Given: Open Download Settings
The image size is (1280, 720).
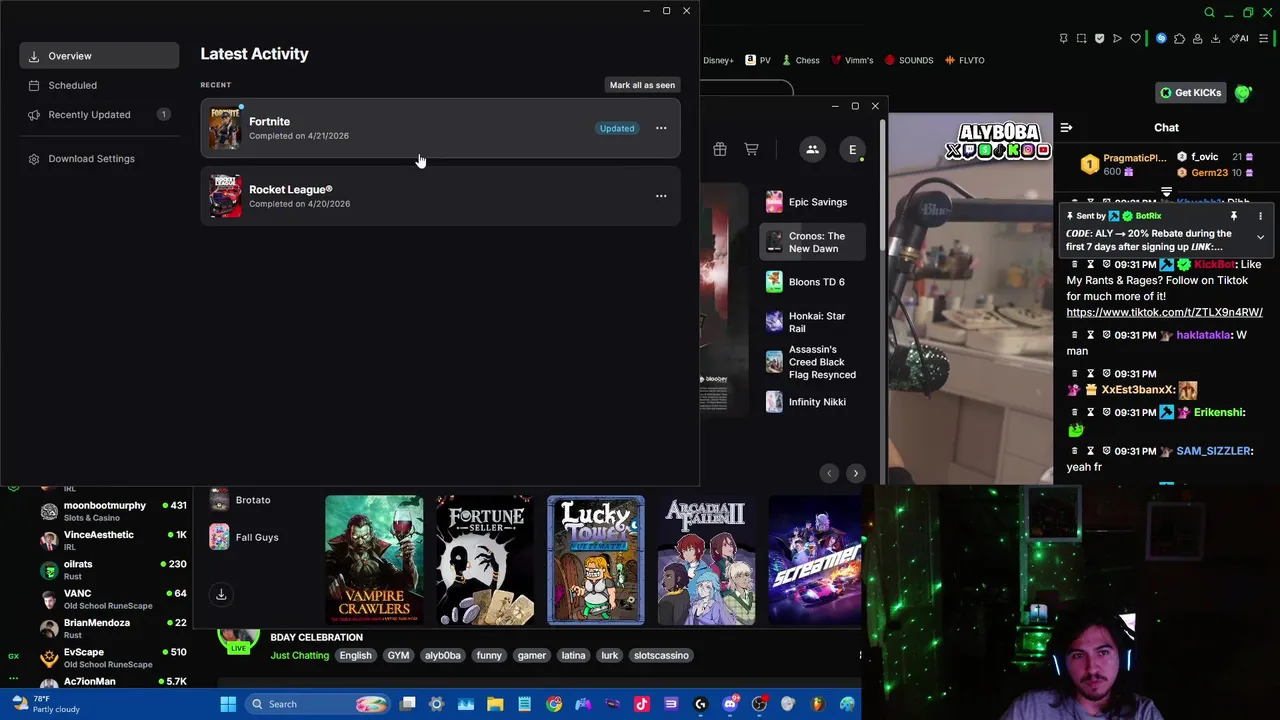Looking at the screenshot, I should [x=99, y=159].
